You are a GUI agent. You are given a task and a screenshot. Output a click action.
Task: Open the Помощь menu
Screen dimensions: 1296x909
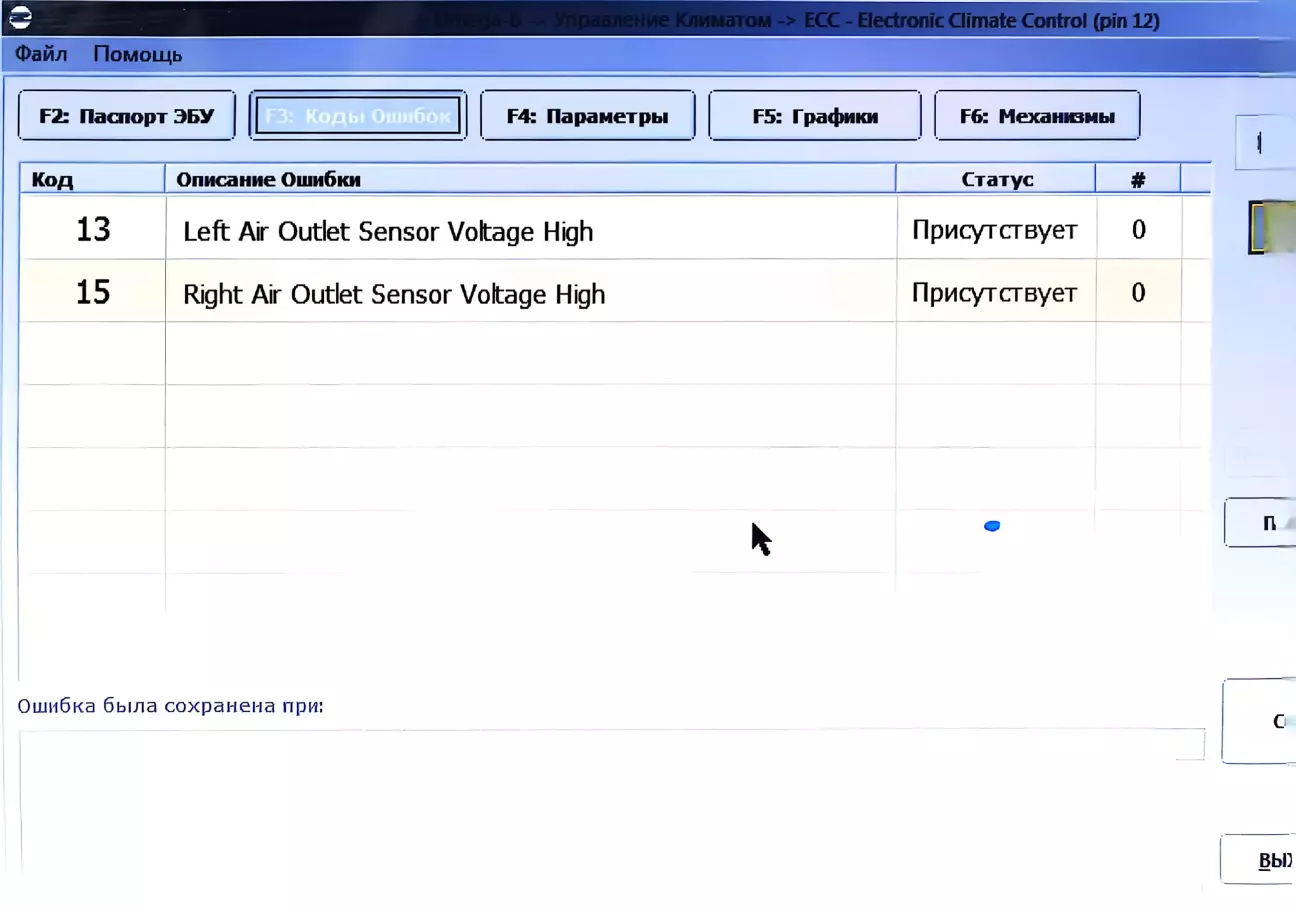(x=138, y=54)
